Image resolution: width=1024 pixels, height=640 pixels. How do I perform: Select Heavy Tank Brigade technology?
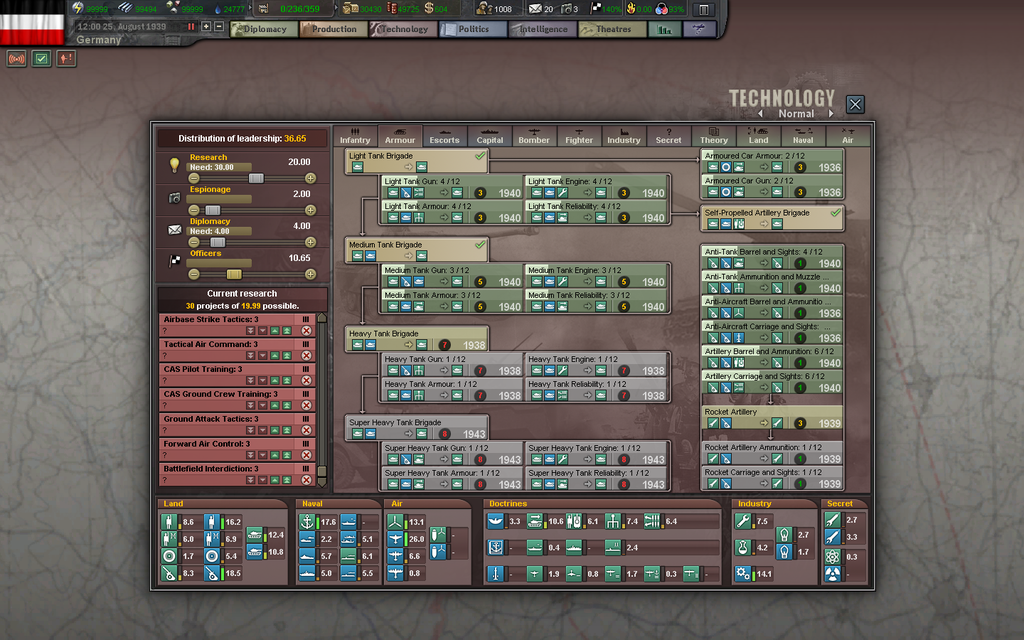pos(417,339)
